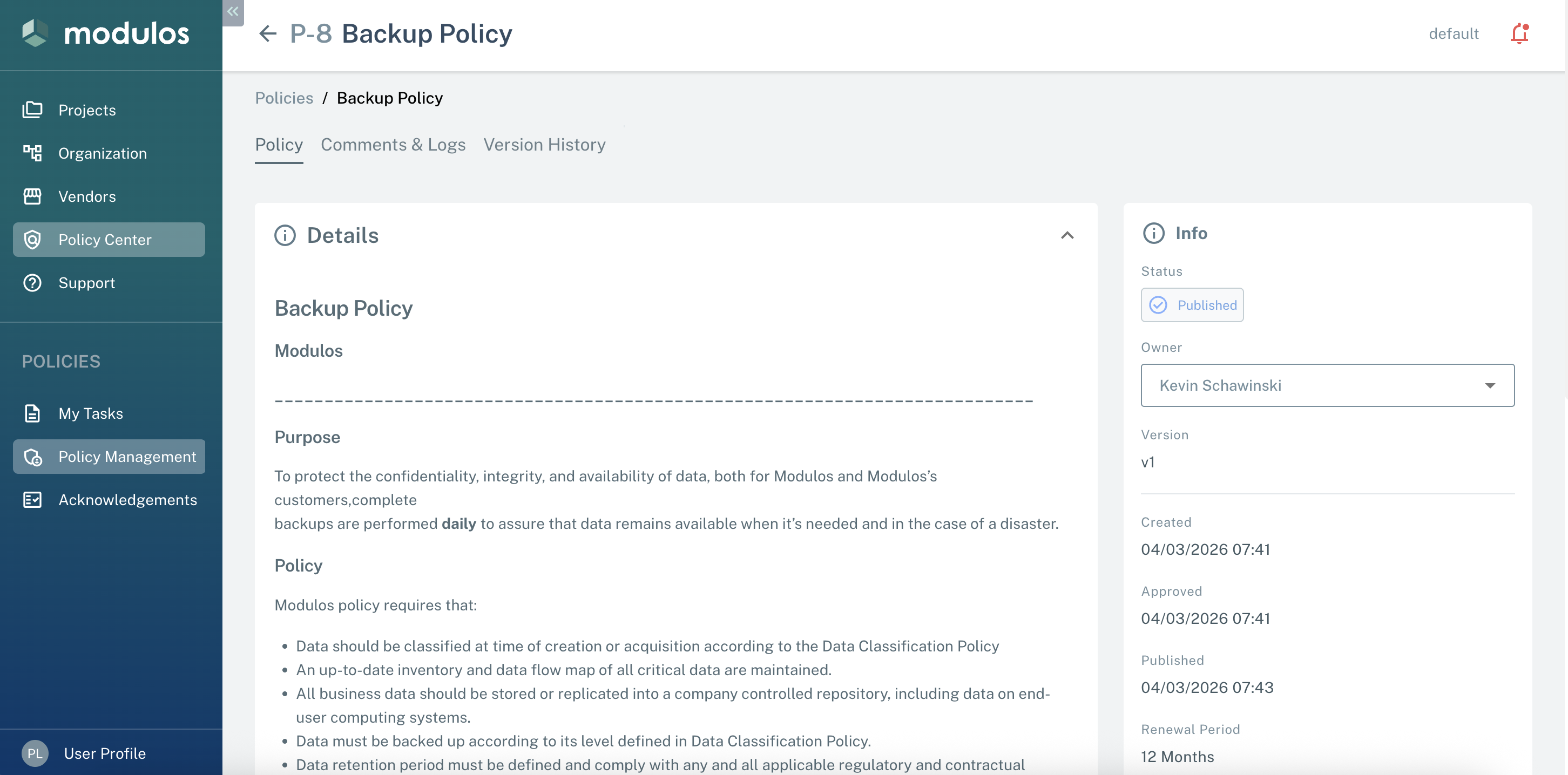Open the Projects section in sidebar
This screenshot has width=1568, height=775.
(x=86, y=110)
